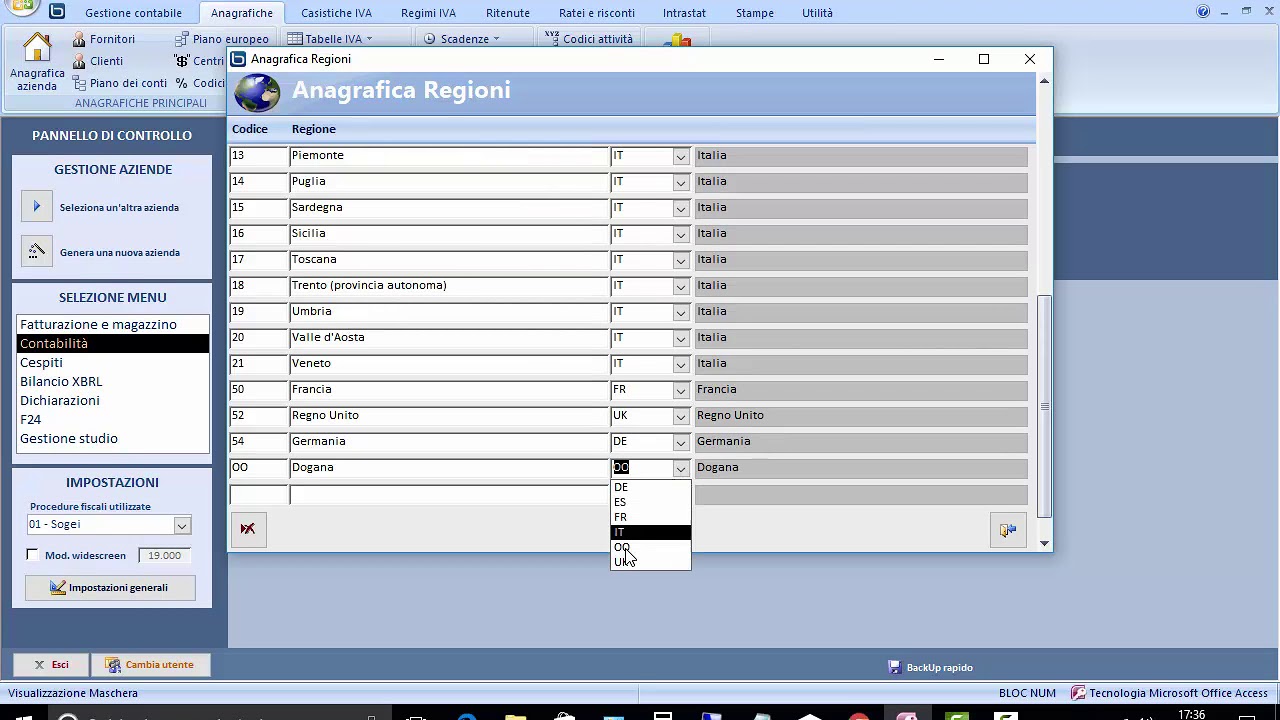Click the Impostazioni generali button

[110, 587]
